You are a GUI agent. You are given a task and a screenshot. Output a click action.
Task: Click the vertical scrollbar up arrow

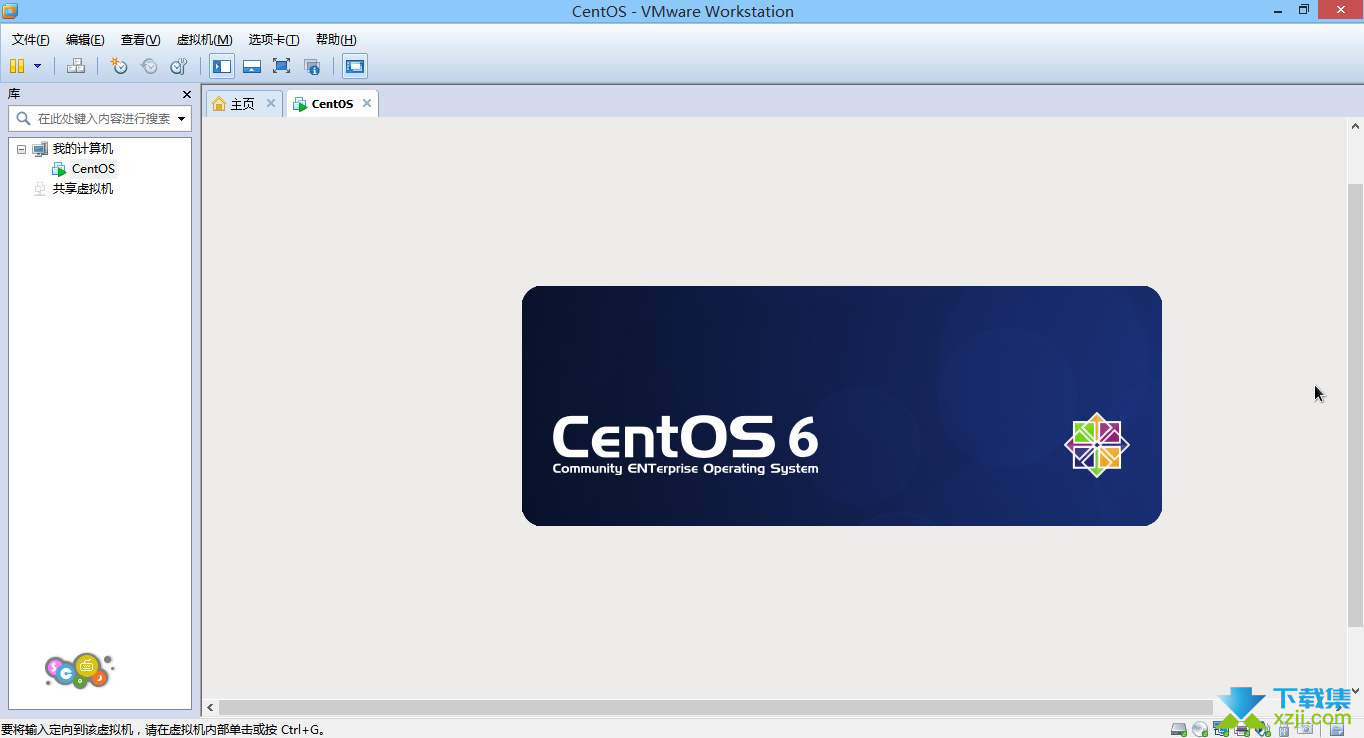1355,126
